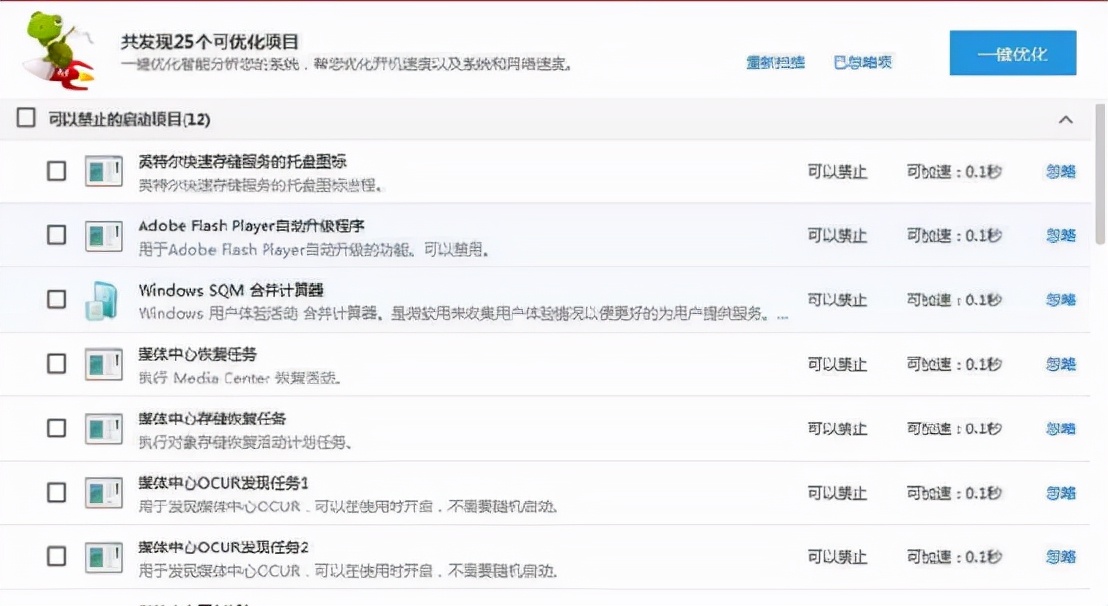Open the 已忽略项 list
The image size is (1108, 606).
click(x=862, y=63)
